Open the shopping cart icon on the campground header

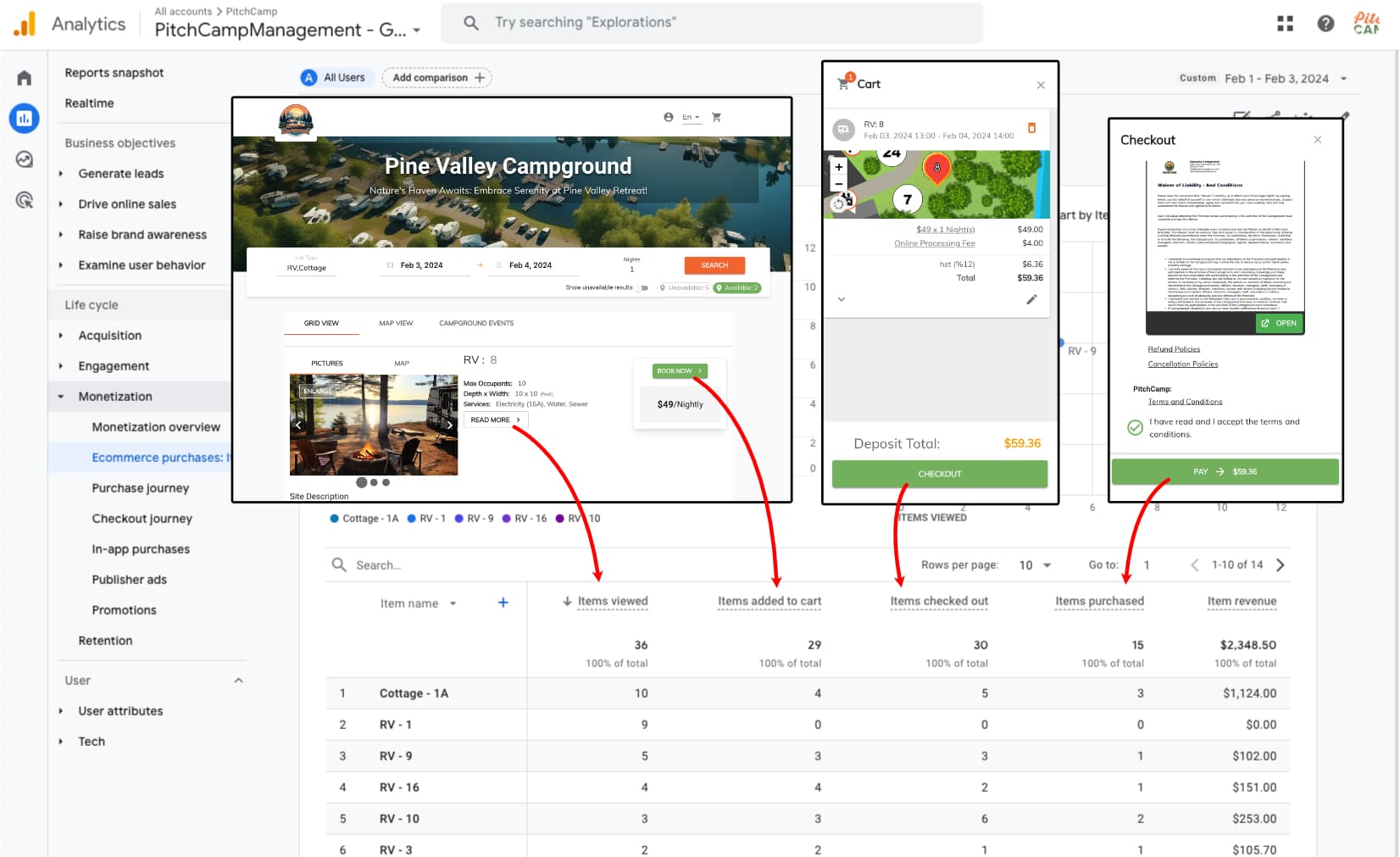coord(716,117)
